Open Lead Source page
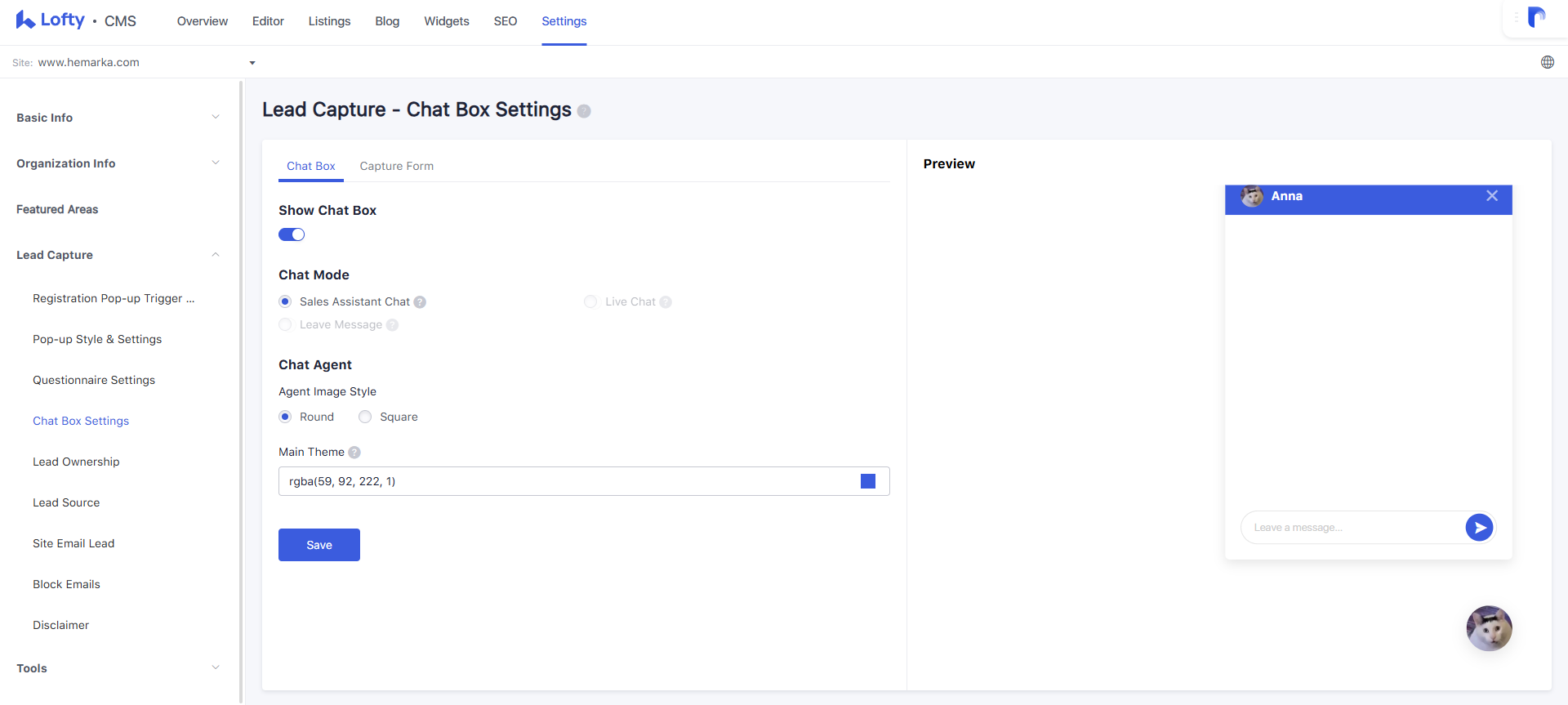The height and width of the screenshot is (705, 1568). [x=66, y=502]
